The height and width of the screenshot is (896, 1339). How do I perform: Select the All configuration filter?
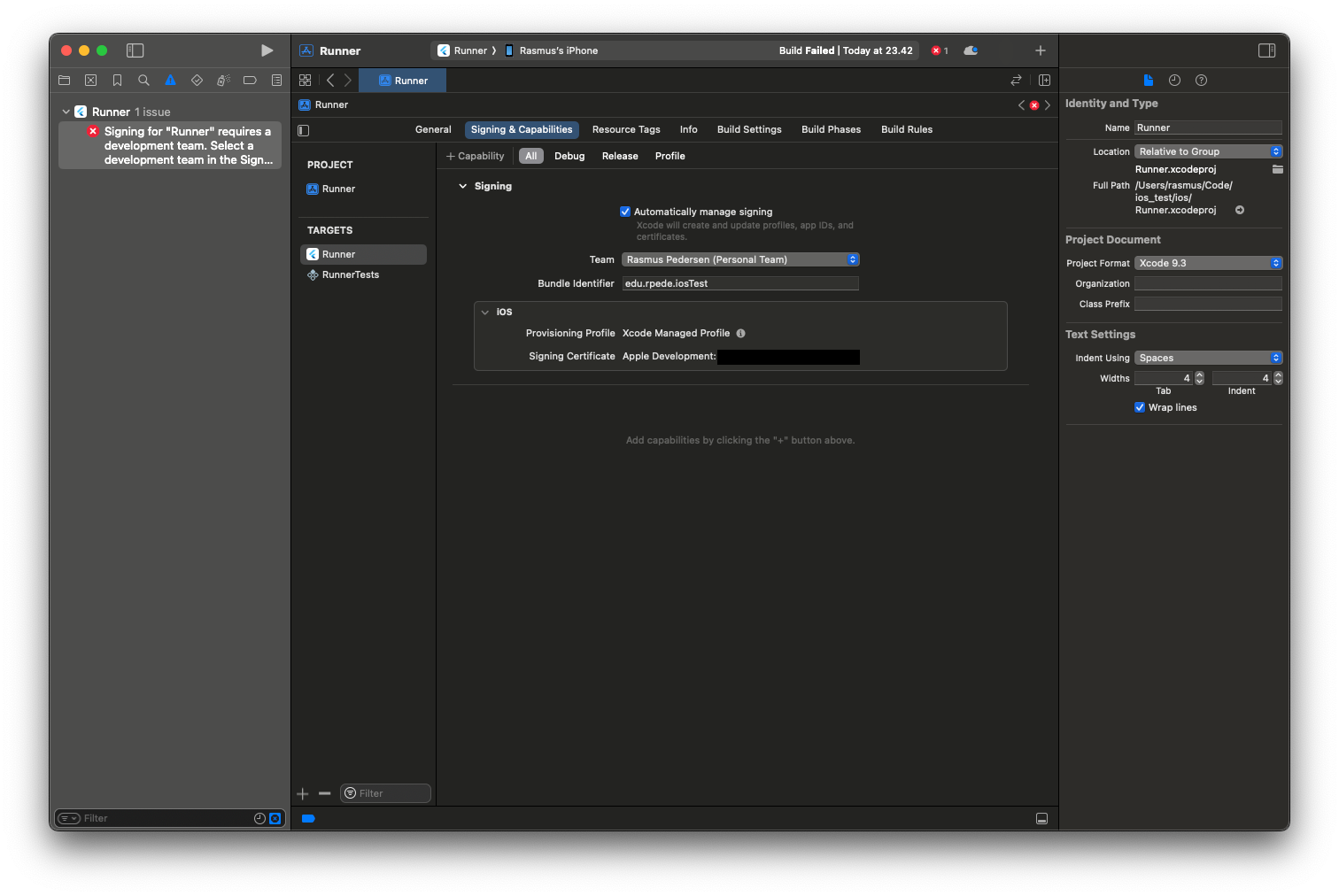(x=531, y=156)
